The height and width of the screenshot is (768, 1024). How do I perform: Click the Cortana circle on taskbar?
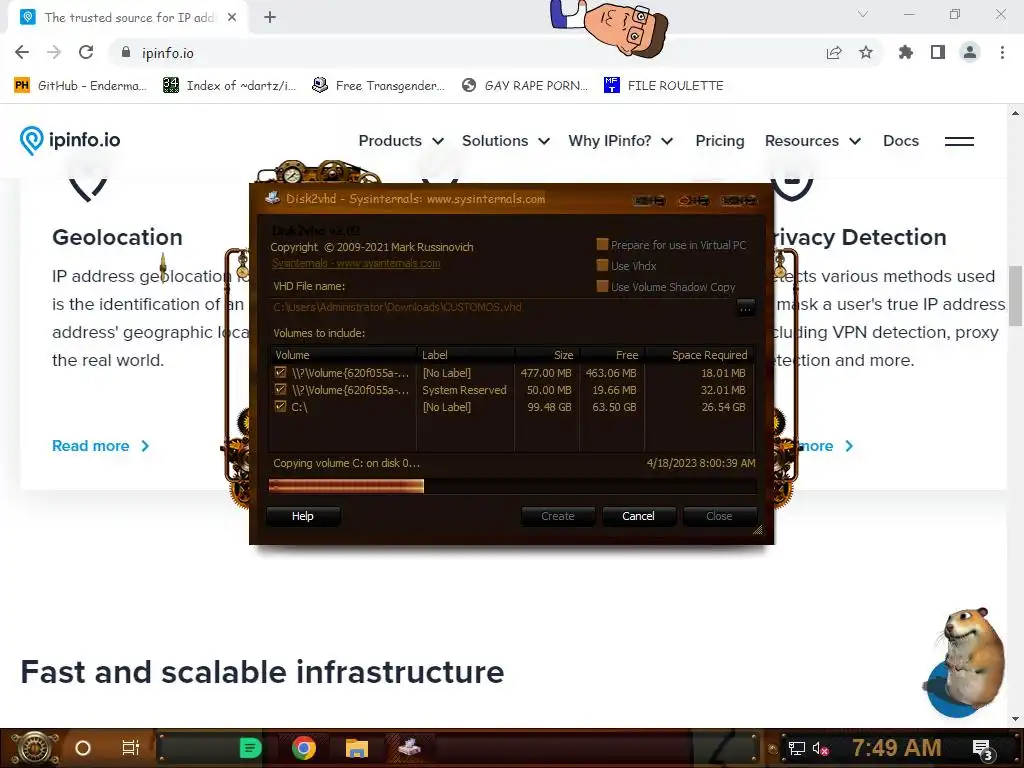(x=82, y=748)
